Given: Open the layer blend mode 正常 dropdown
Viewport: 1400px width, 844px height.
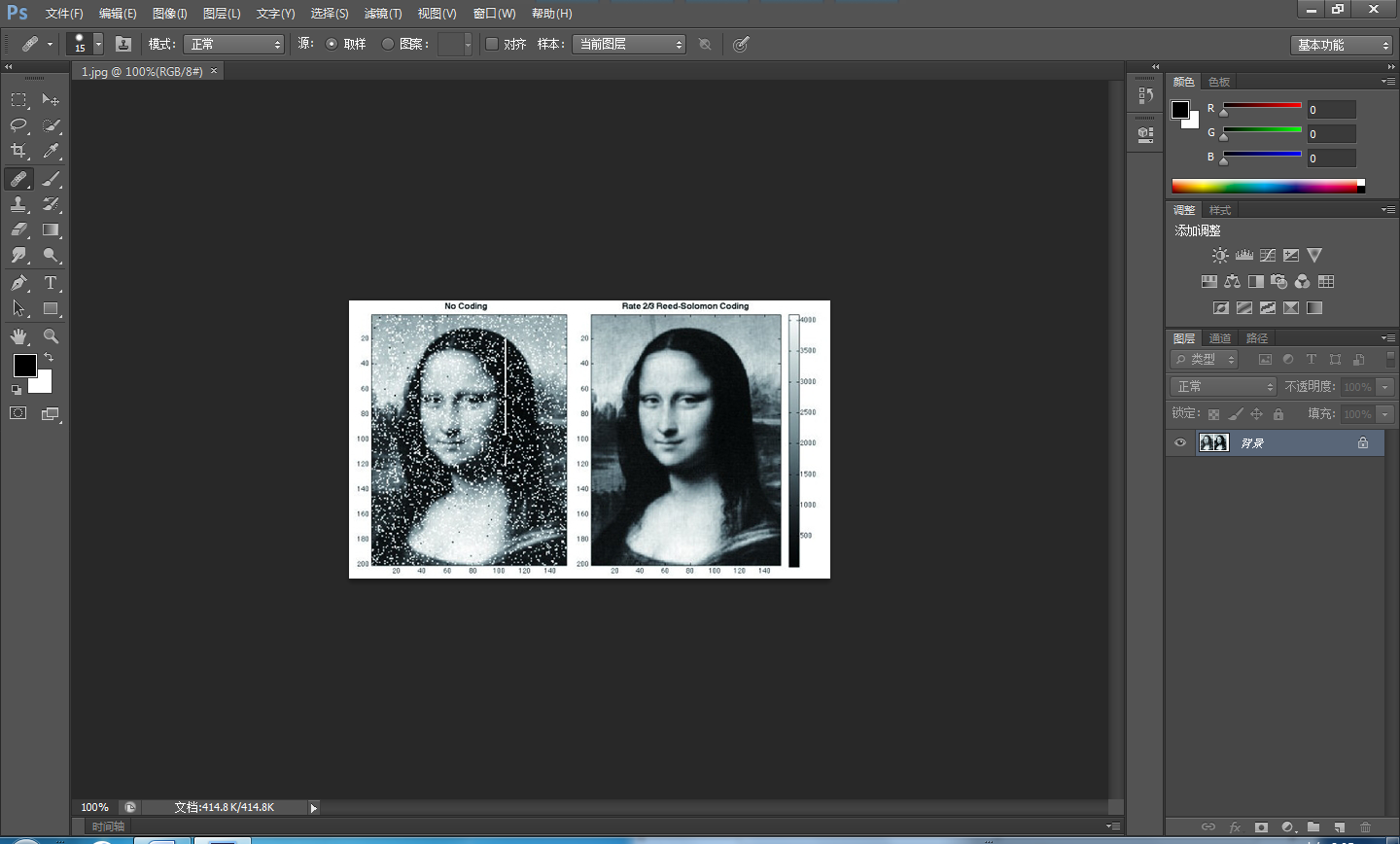Looking at the screenshot, I should point(1223,386).
